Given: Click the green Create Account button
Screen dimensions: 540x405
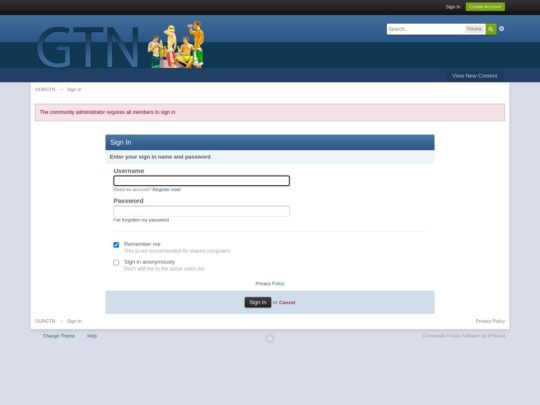Looking at the screenshot, I should [485, 7].
